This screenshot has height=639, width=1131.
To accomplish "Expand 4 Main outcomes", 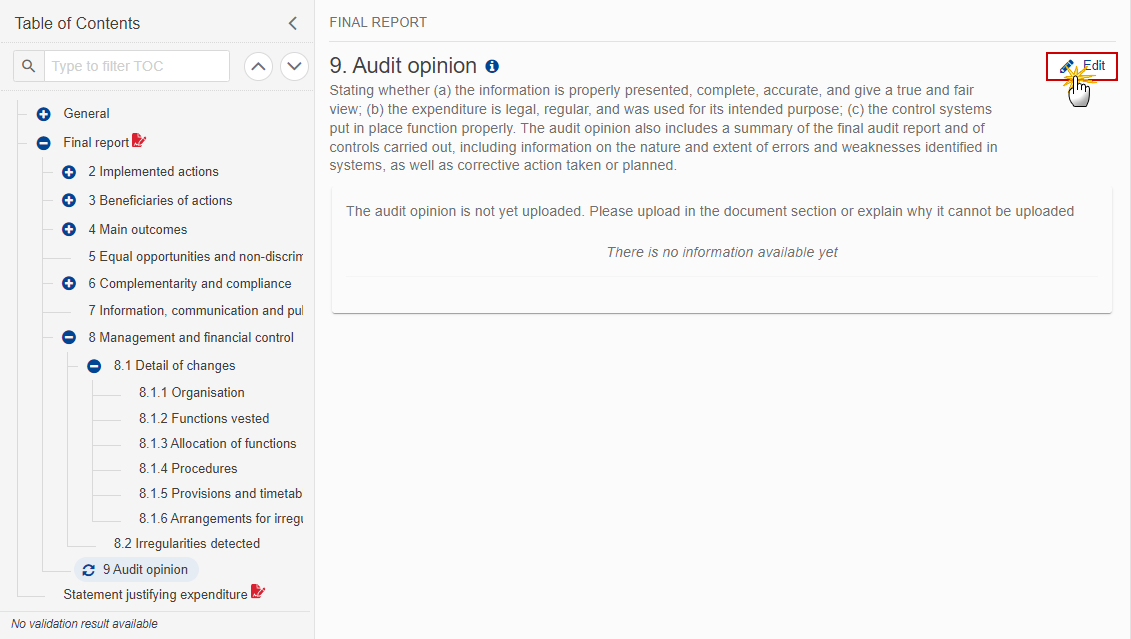I will pos(69,229).
